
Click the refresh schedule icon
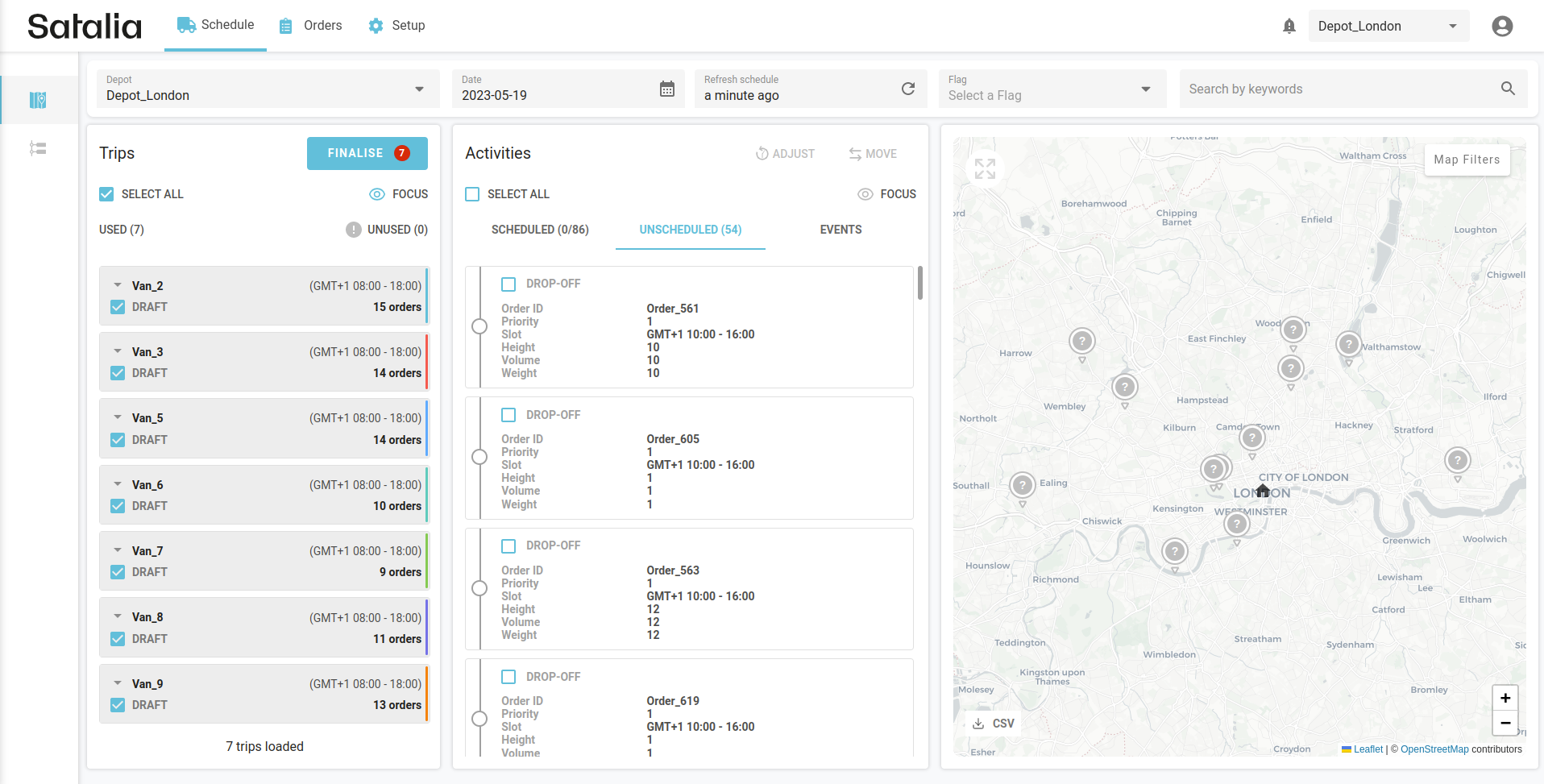(908, 89)
